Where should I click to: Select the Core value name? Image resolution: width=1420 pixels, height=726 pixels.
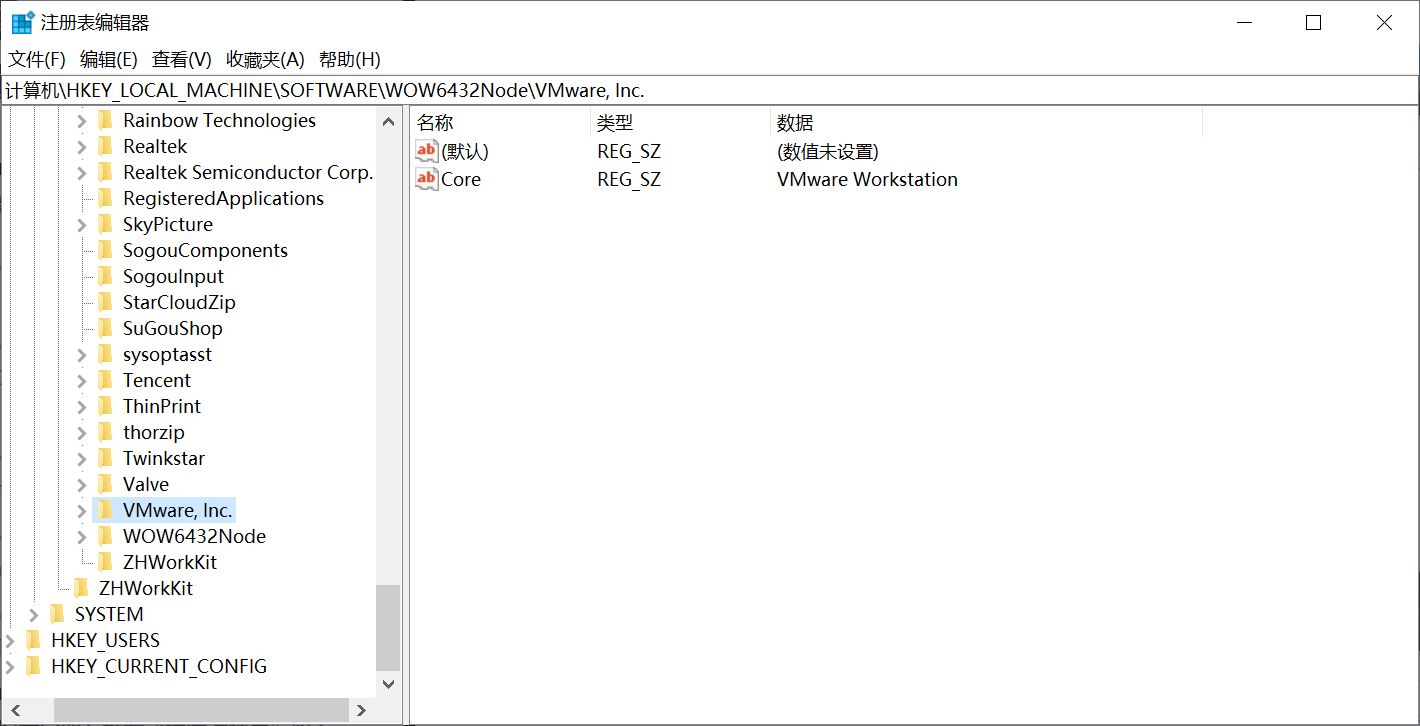point(461,179)
